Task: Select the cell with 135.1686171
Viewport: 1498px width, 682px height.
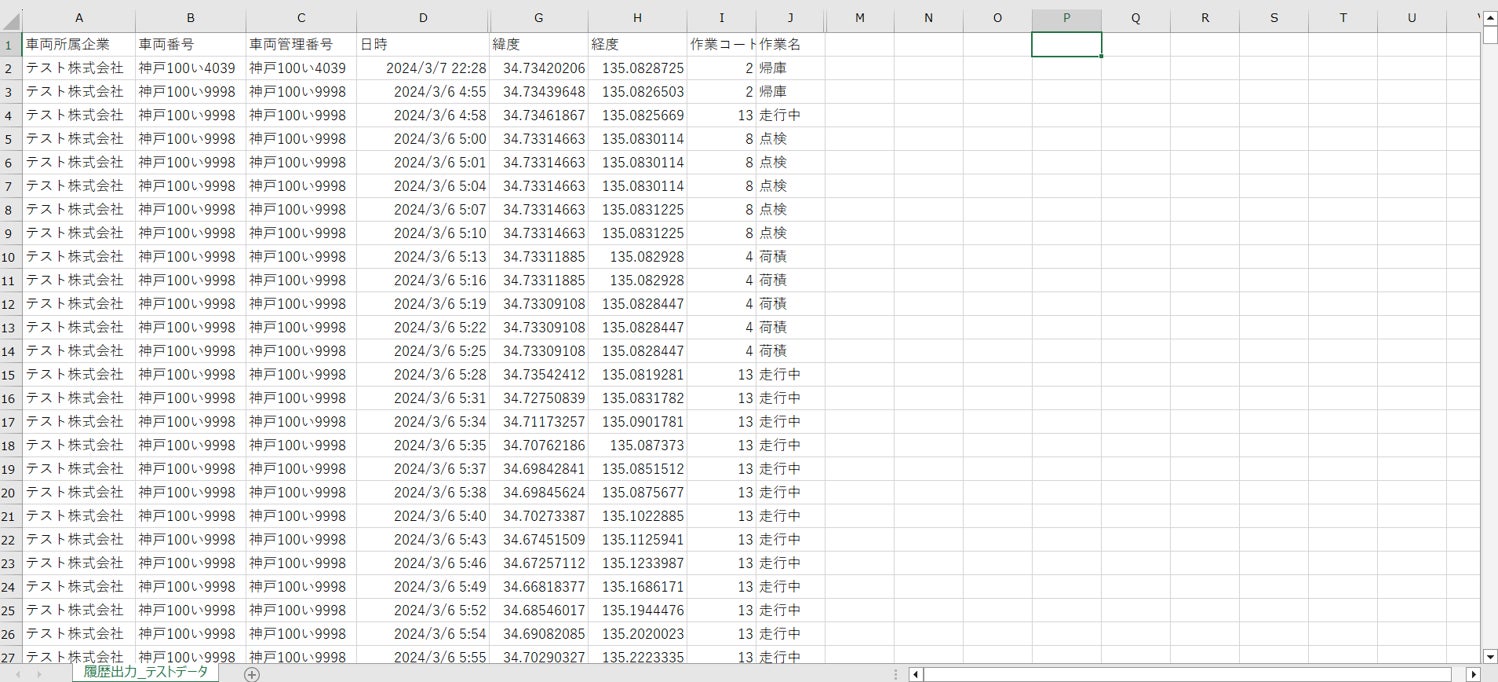Action: pos(638,586)
